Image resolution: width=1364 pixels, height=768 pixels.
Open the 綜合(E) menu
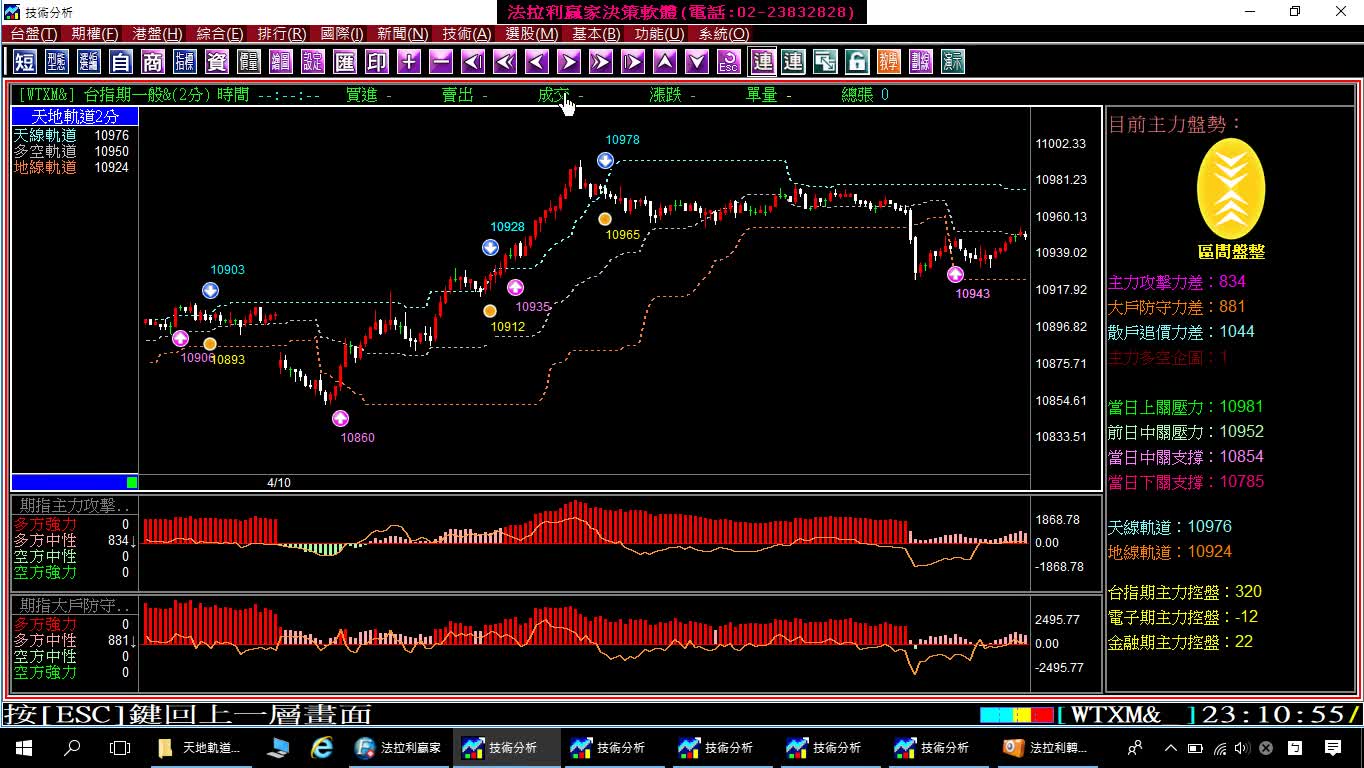(x=220, y=34)
